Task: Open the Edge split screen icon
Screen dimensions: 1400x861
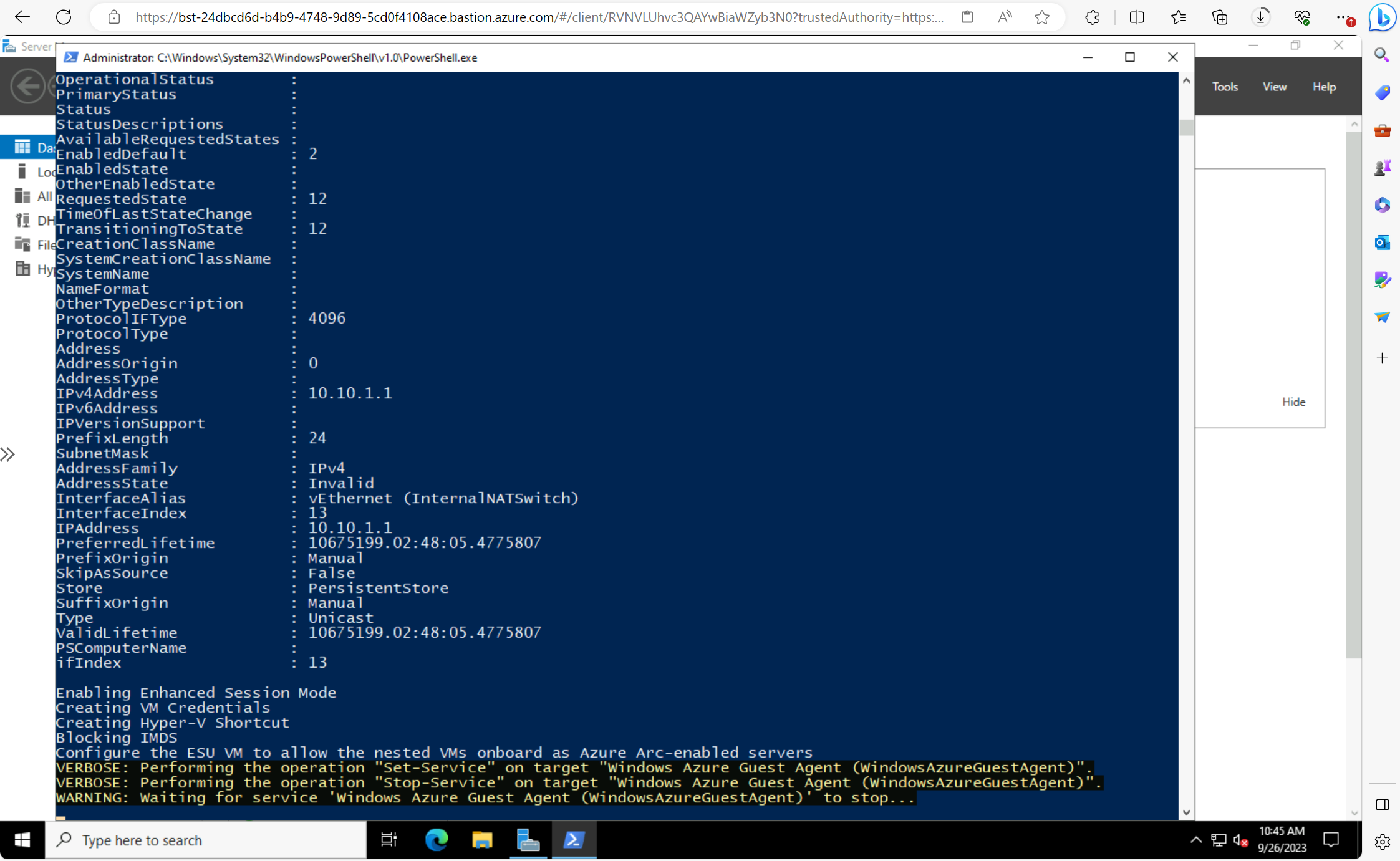Action: pyautogui.click(x=1136, y=17)
